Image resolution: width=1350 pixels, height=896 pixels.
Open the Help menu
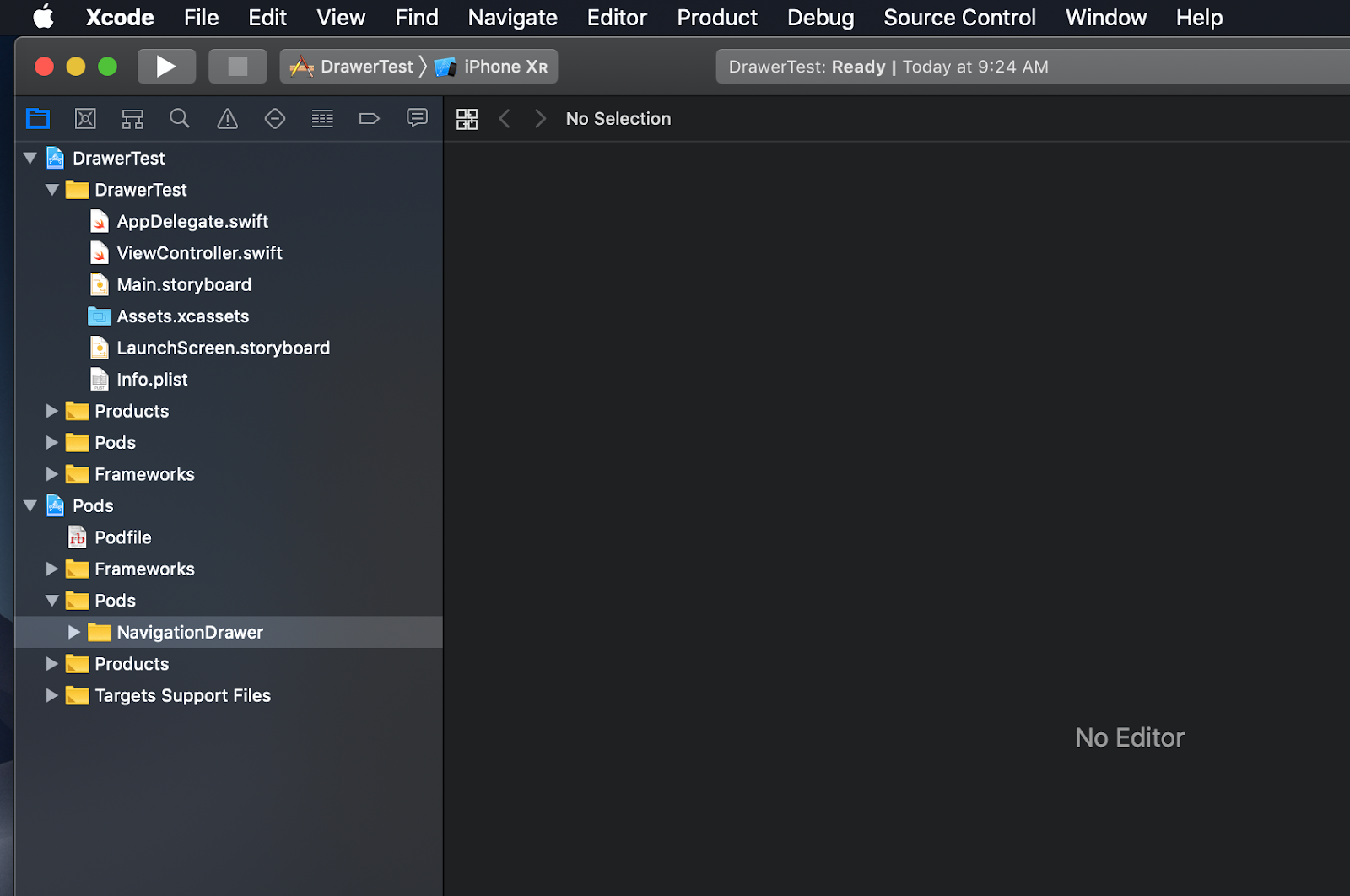1200,17
